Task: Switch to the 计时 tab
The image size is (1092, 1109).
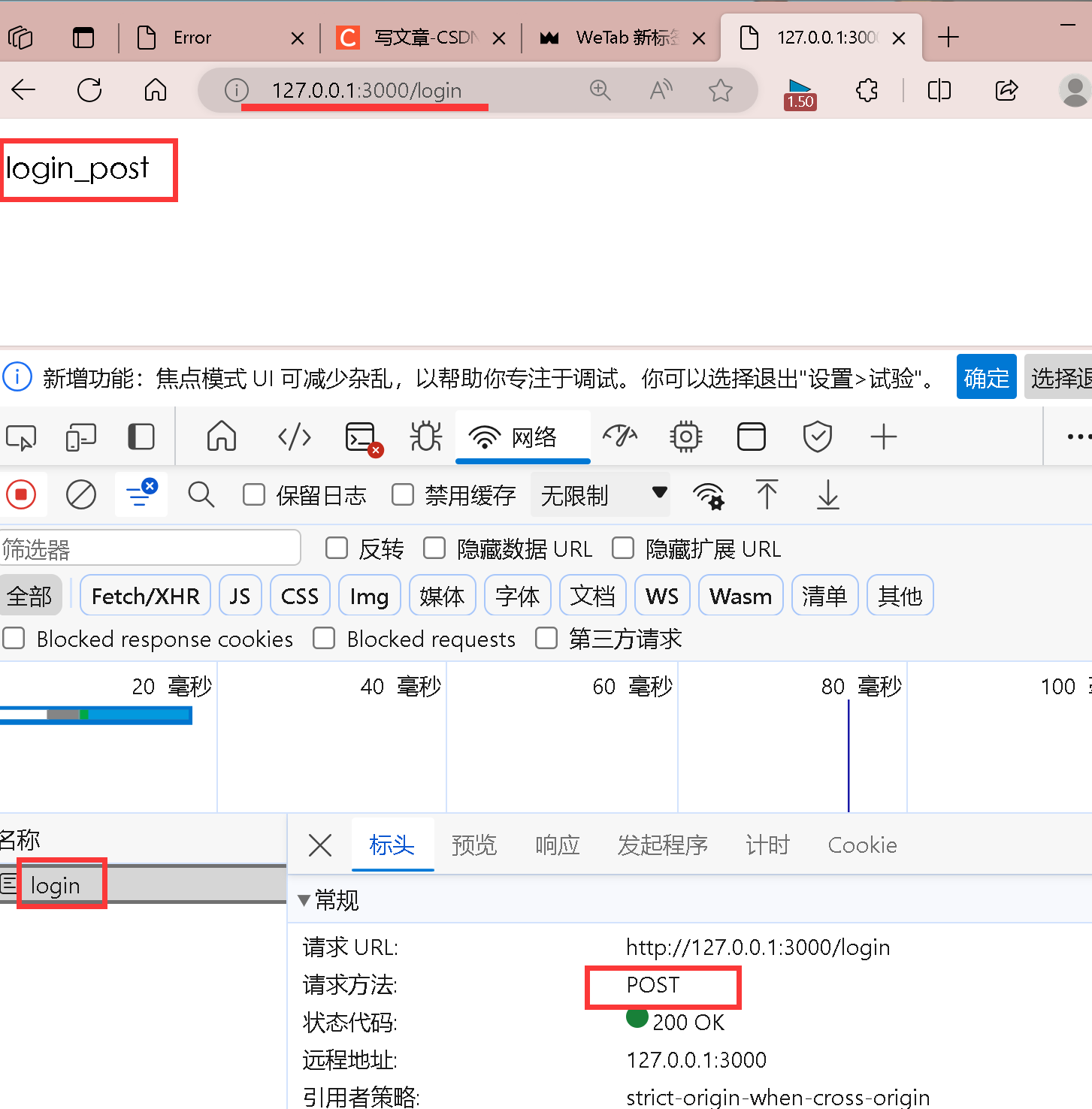Action: [x=768, y=845]
